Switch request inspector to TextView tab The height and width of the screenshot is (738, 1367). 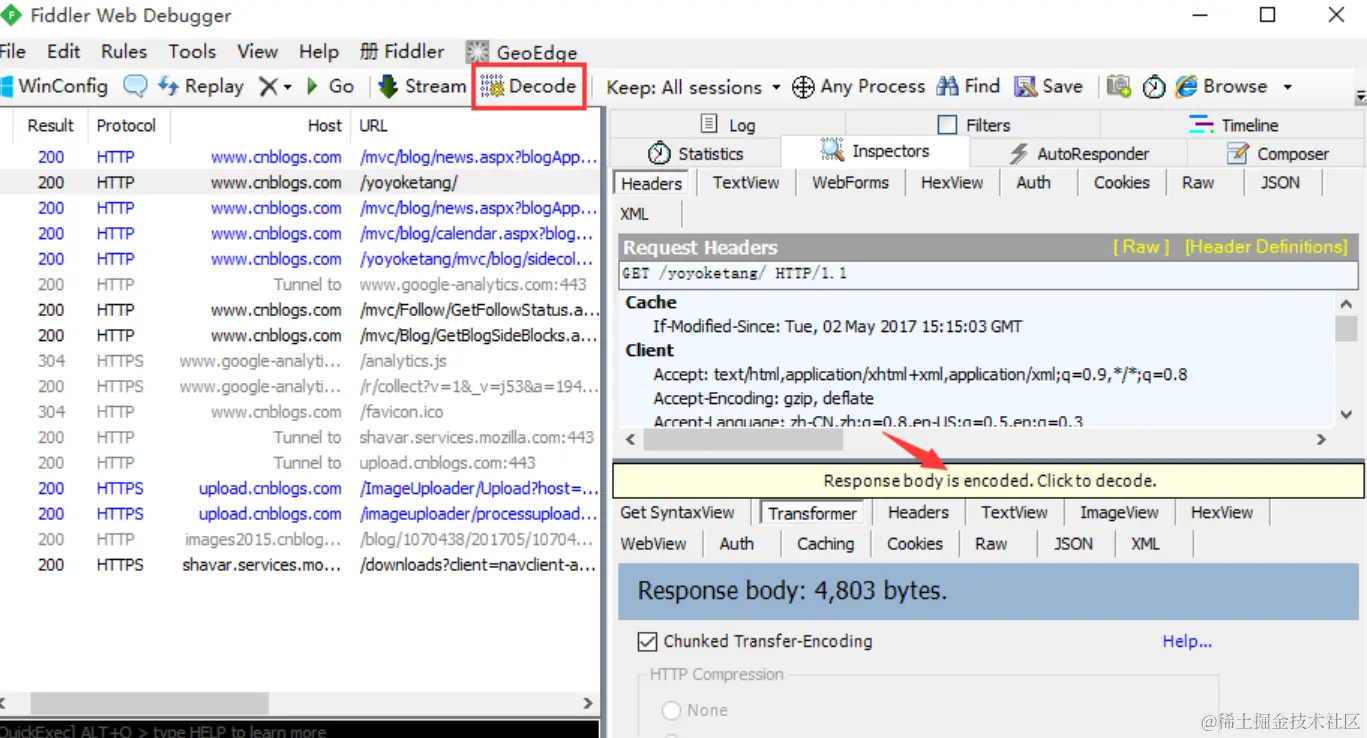pyautogui.click(x=745, y=182)
